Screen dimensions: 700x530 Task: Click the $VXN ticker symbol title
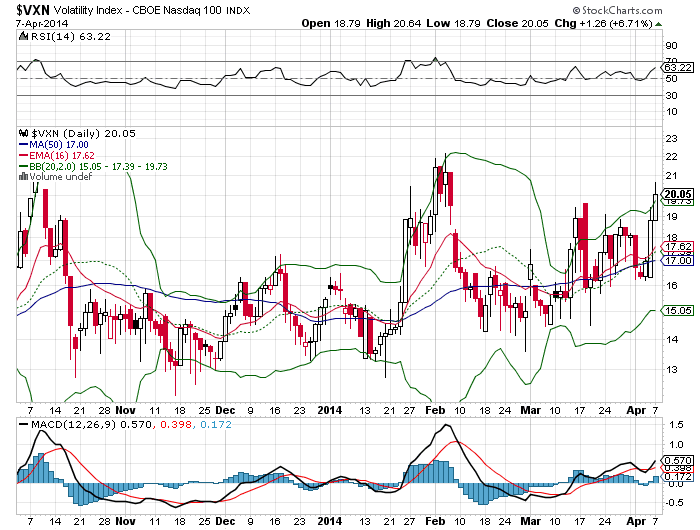(34, 10)
